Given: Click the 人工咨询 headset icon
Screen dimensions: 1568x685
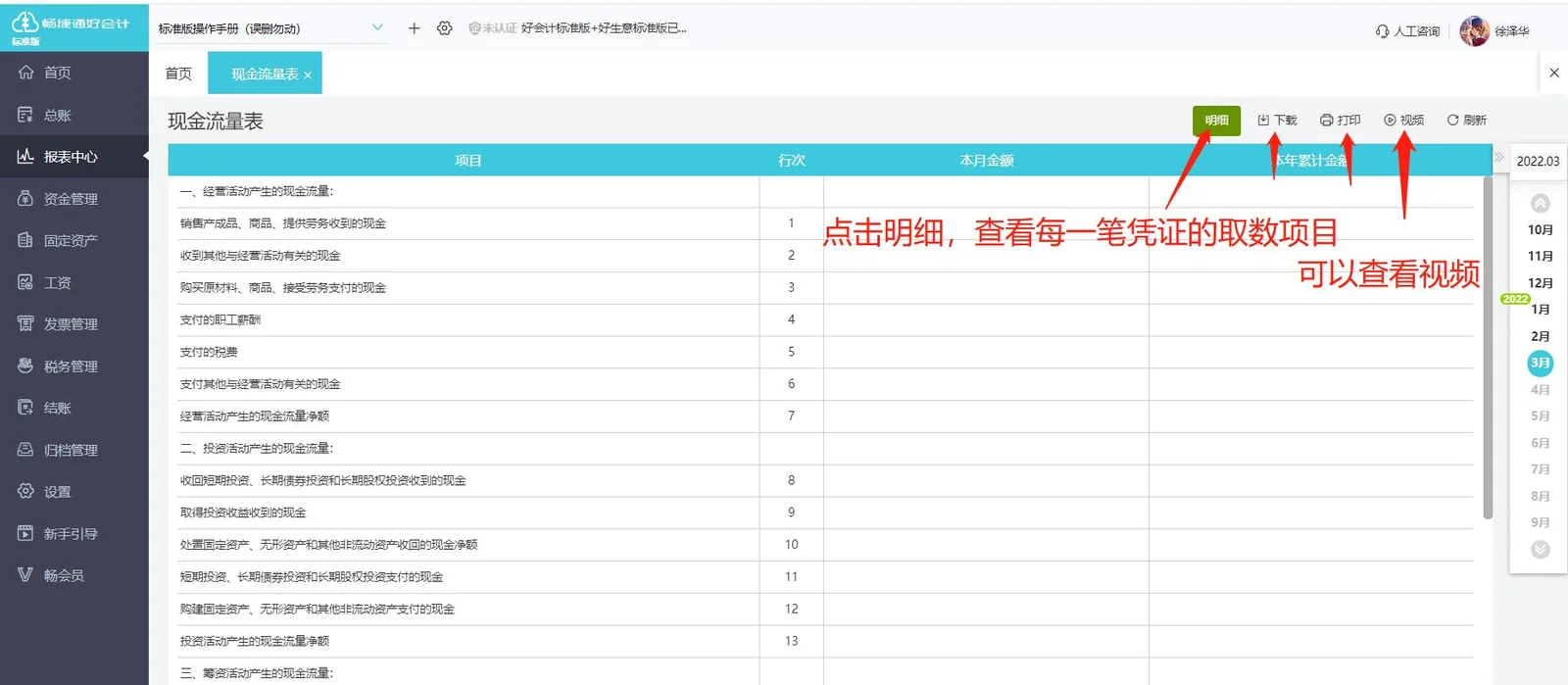Looking at the screenshot, I should [x=1382, y=31].
